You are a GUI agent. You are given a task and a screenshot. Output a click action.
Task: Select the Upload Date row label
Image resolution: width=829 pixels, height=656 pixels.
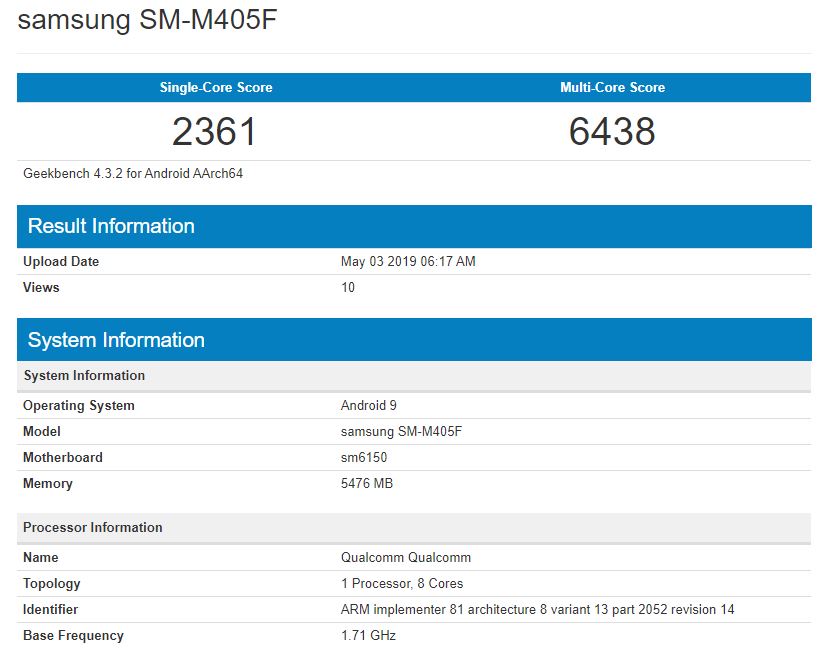click(61, 262)
